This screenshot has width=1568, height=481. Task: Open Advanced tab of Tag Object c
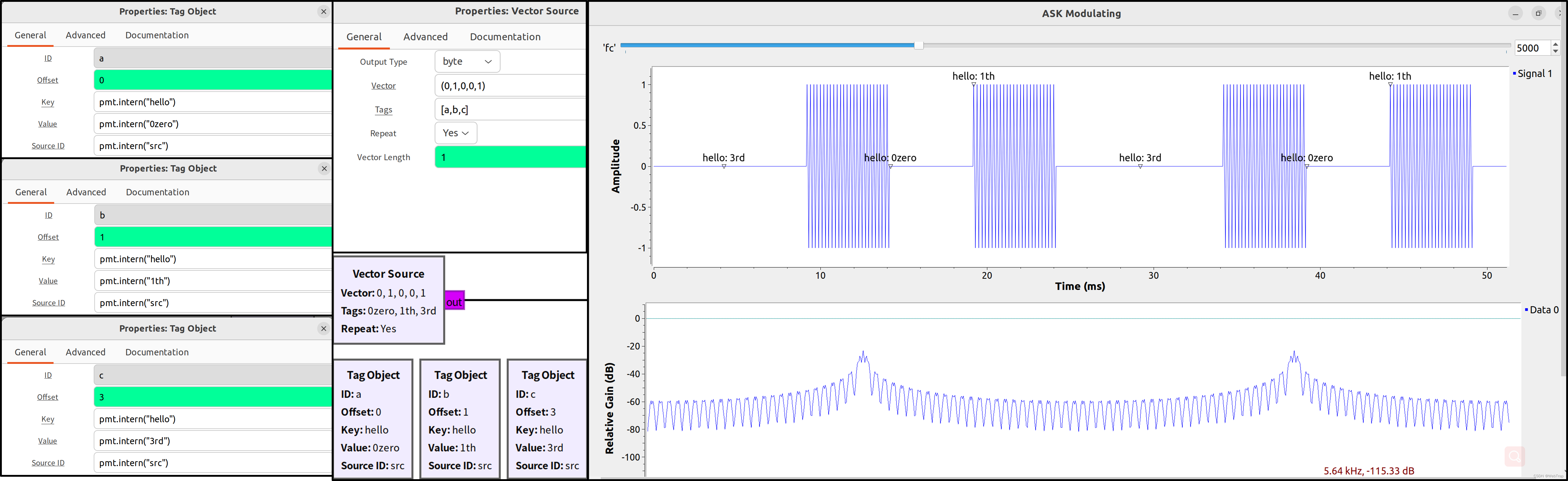pos(85,352)
